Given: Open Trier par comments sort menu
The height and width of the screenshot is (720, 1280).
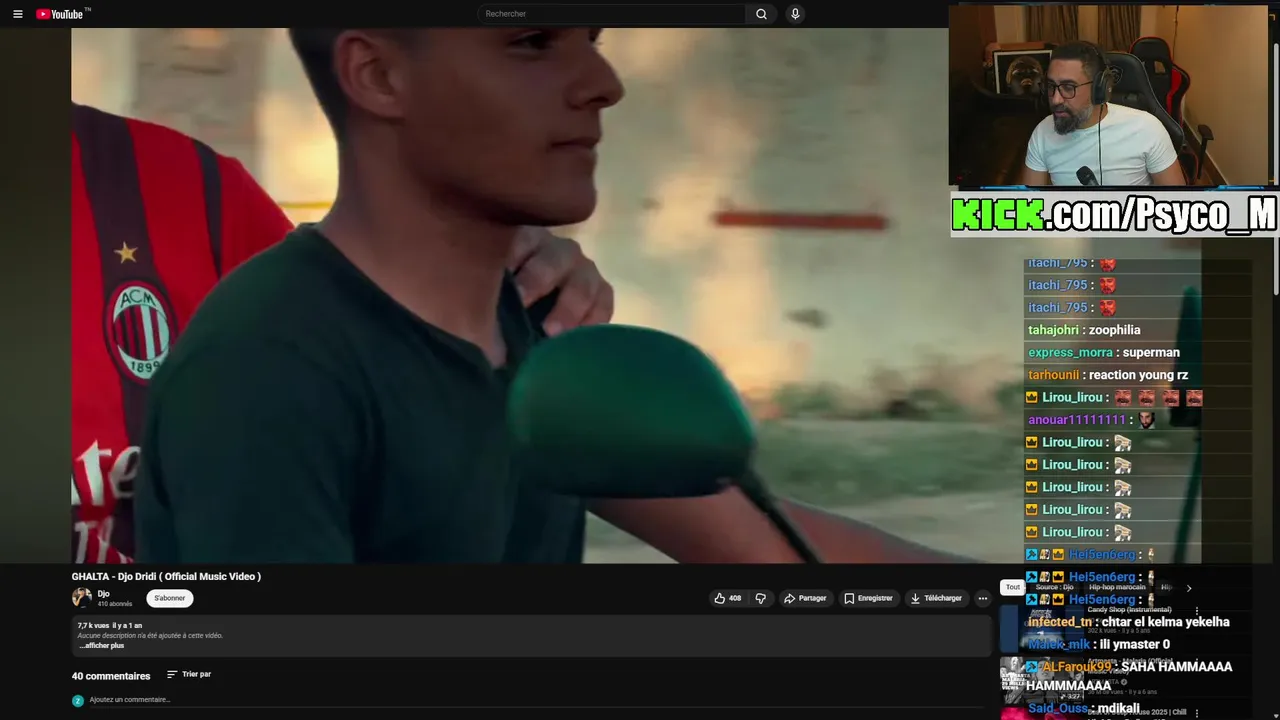Looking at the screenshot, I should 189,674.
